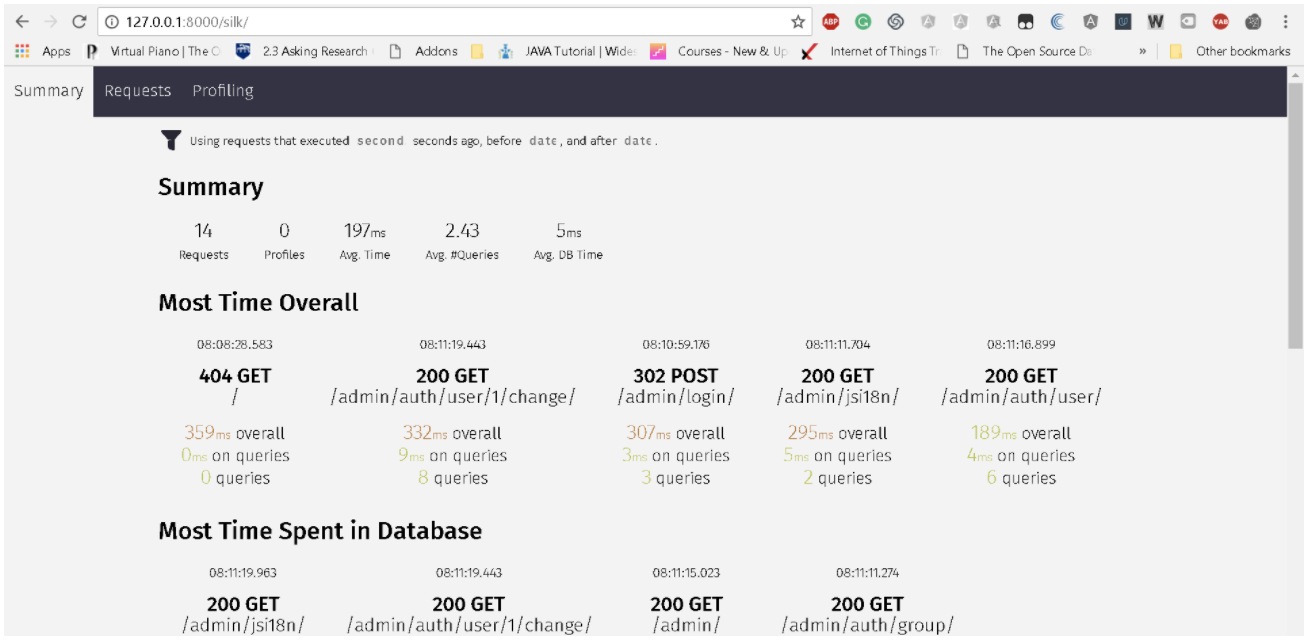Click the page vertical scrollbar thumb
The image size is (1312, 644).
1296,217
